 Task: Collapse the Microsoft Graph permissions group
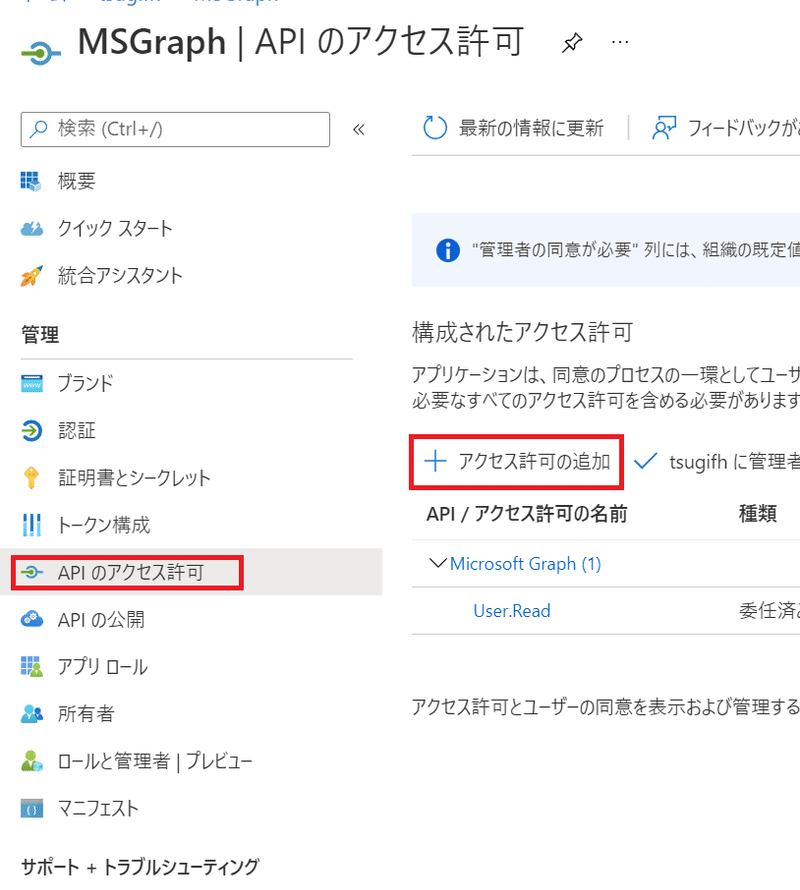click(437, 563)
